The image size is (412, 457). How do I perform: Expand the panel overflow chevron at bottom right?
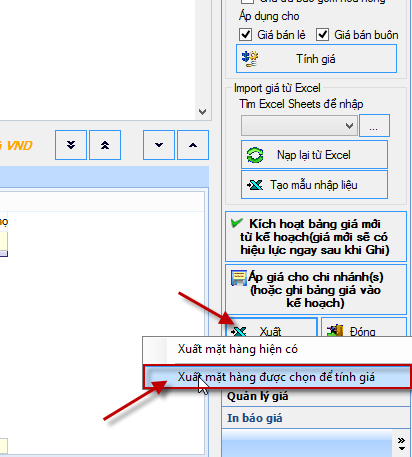[401, 444]
